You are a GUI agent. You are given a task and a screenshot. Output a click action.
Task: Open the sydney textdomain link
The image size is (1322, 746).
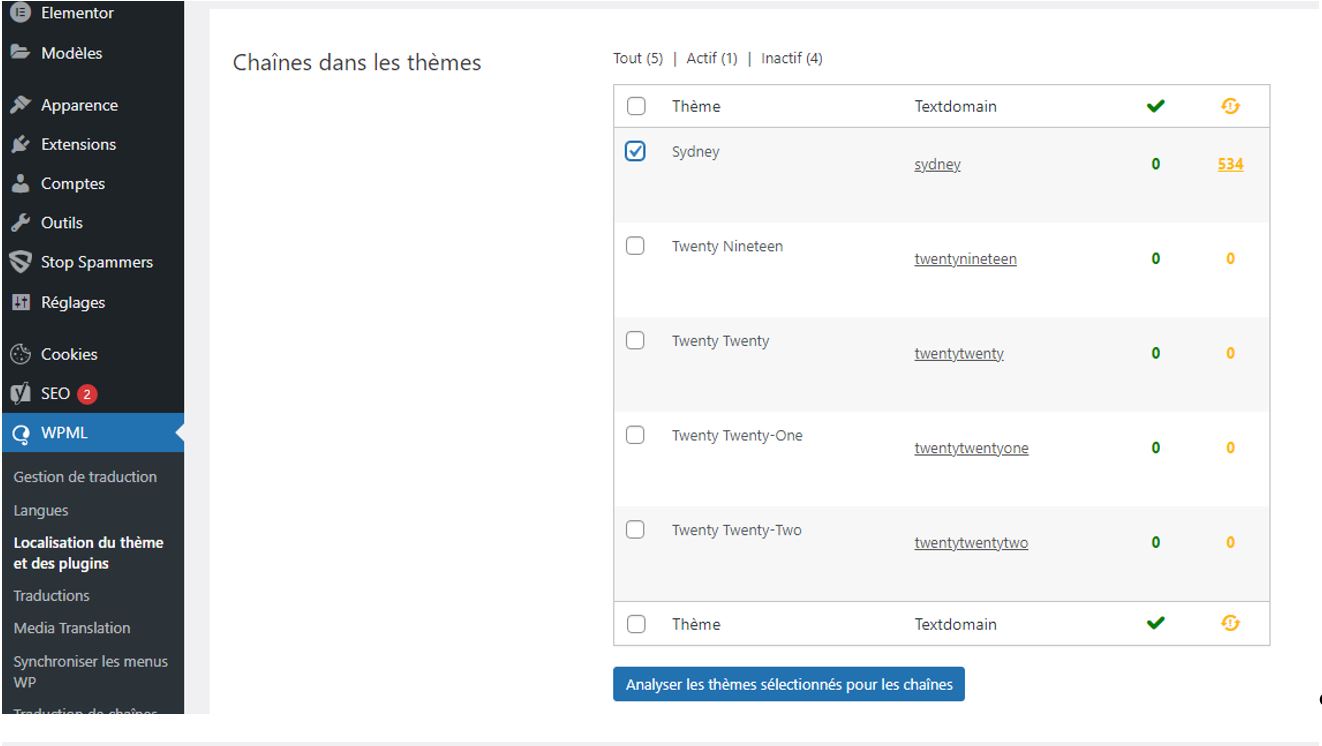[938, 165]
